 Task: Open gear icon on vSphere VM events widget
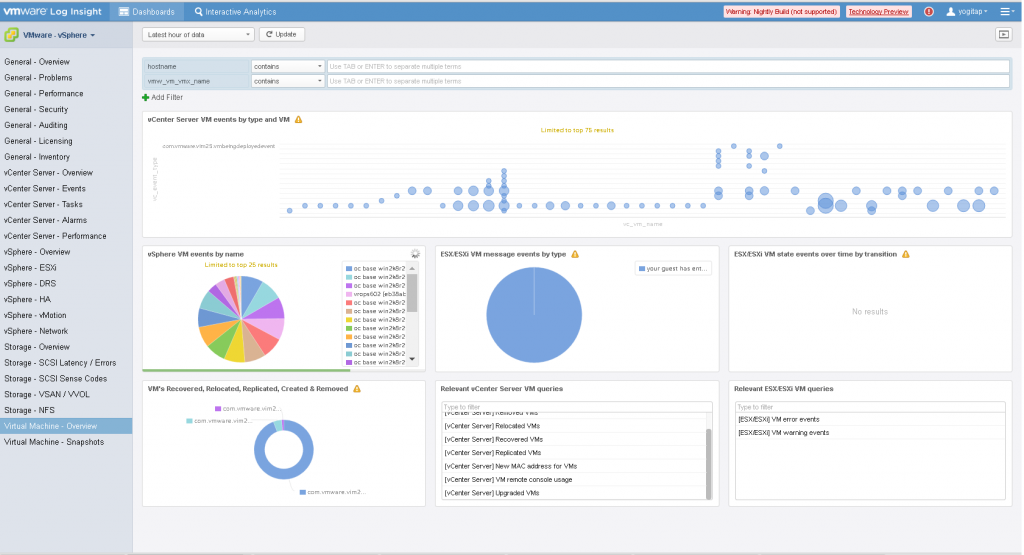[x=415, y=253]
